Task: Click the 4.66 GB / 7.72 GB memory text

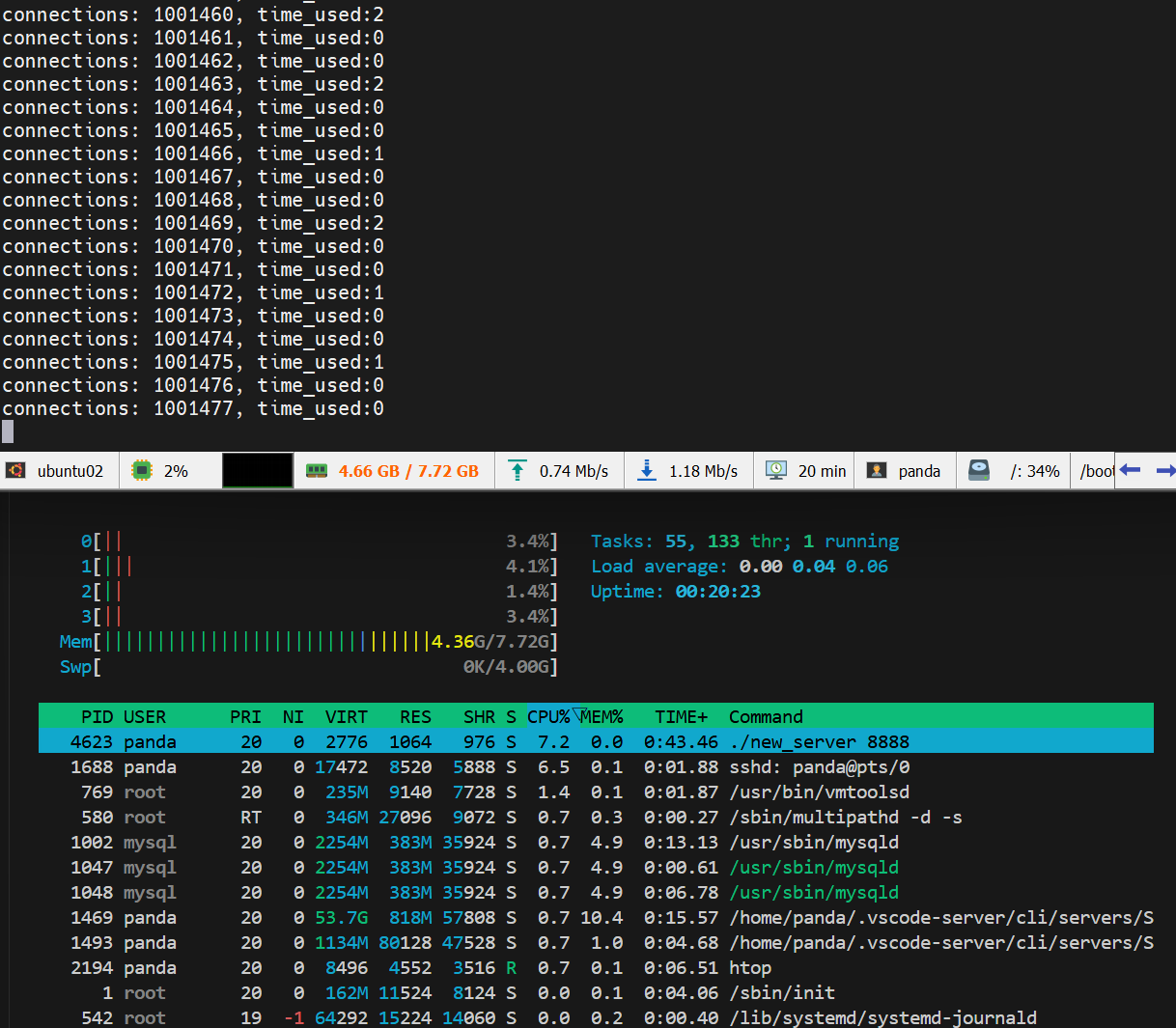Action: click(x=408, y=471)
